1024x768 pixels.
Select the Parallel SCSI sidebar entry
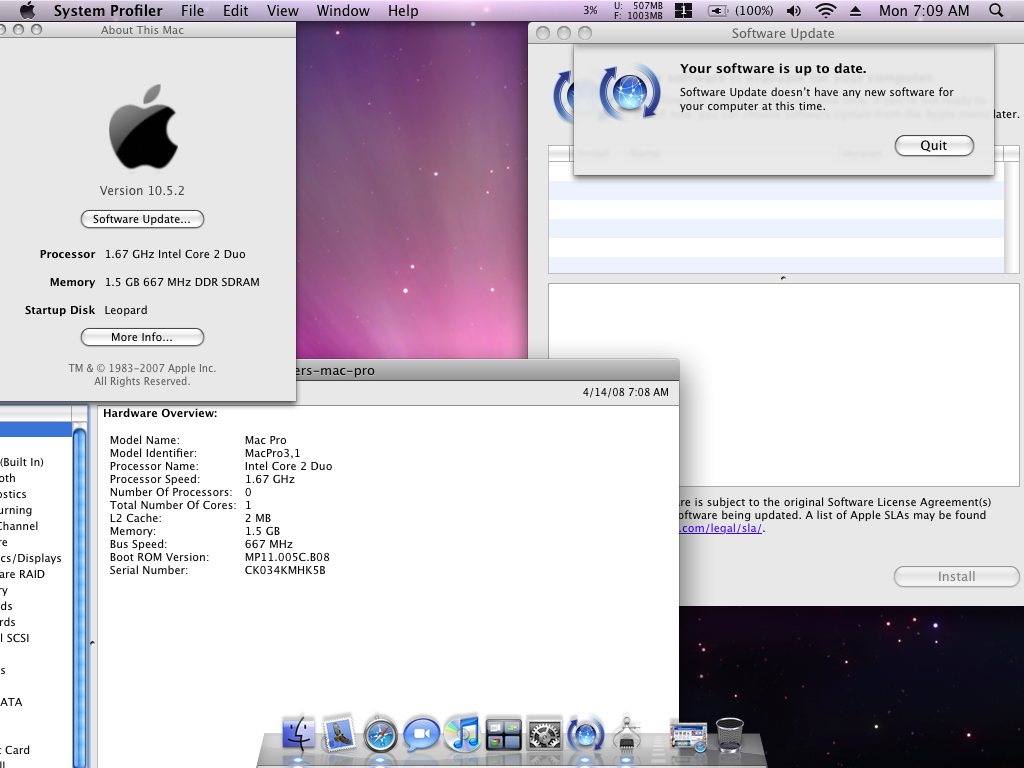click(14, 638)
